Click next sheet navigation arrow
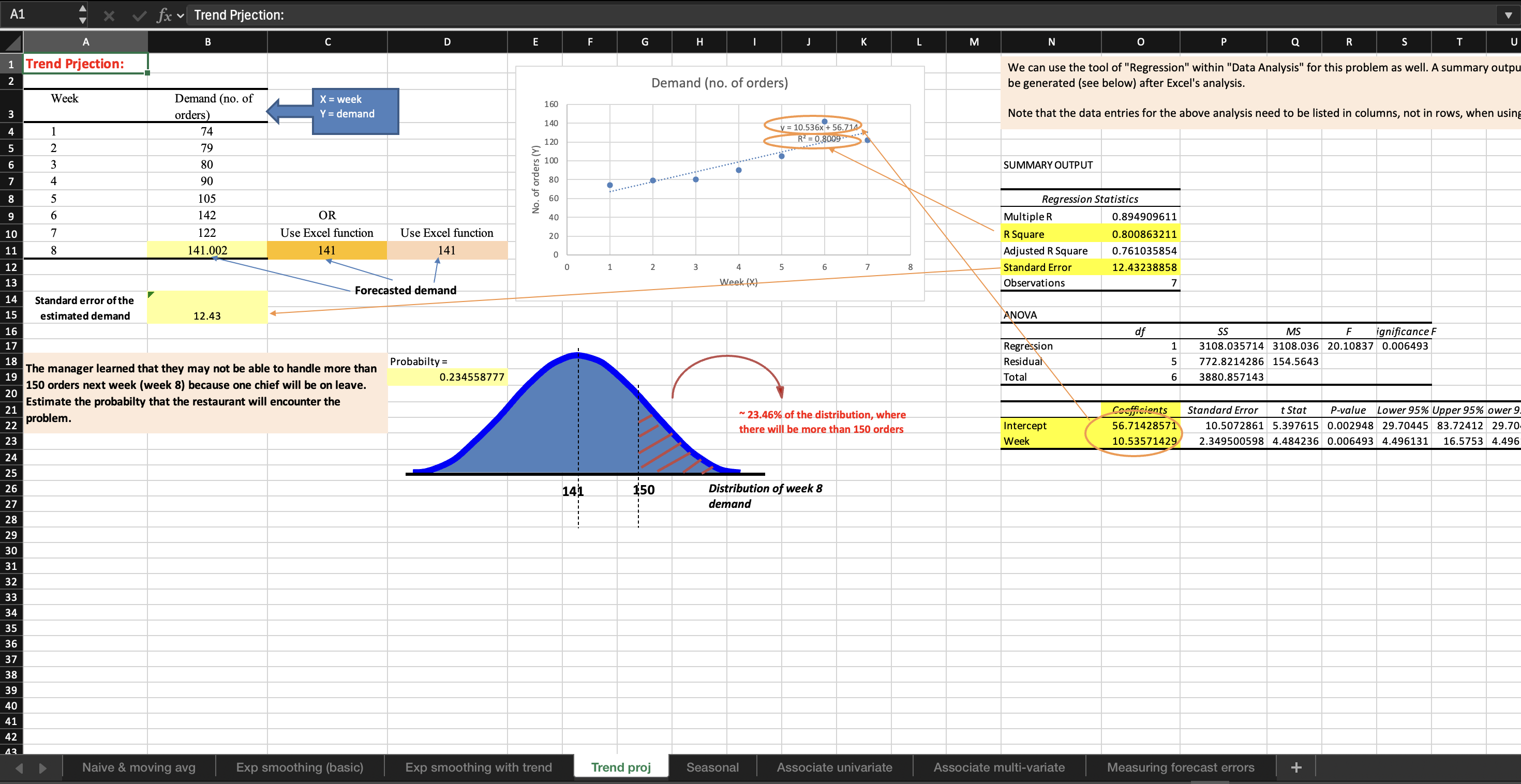1521x784 pixels. (42, 767)
